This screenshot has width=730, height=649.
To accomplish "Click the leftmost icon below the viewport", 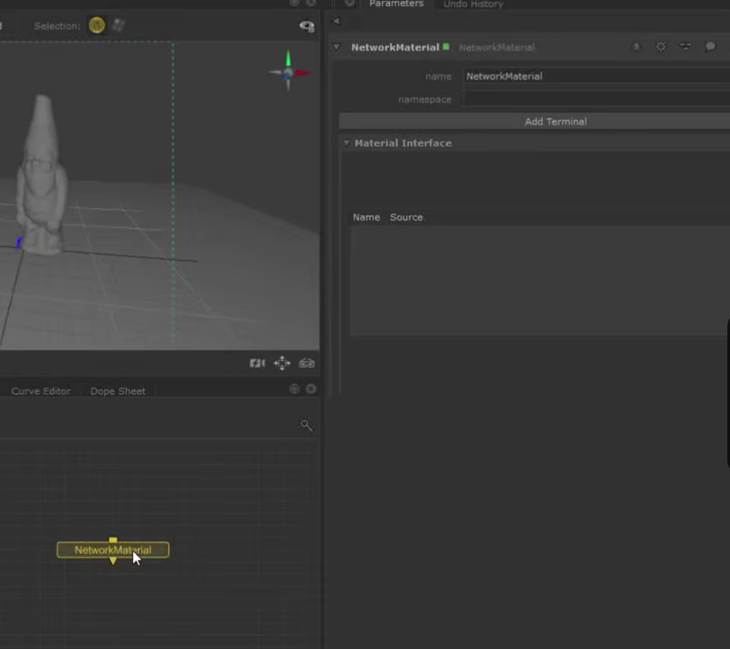I will tap(257, 363).
